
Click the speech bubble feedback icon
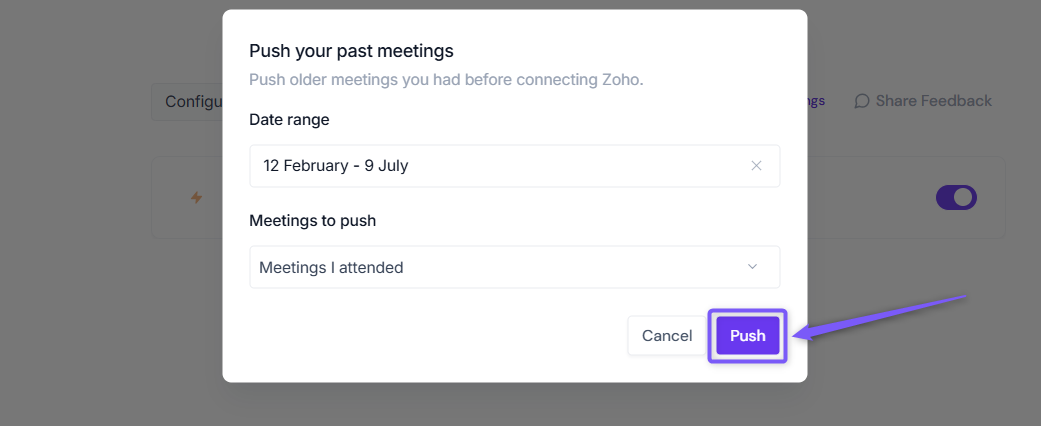(862, 101)
